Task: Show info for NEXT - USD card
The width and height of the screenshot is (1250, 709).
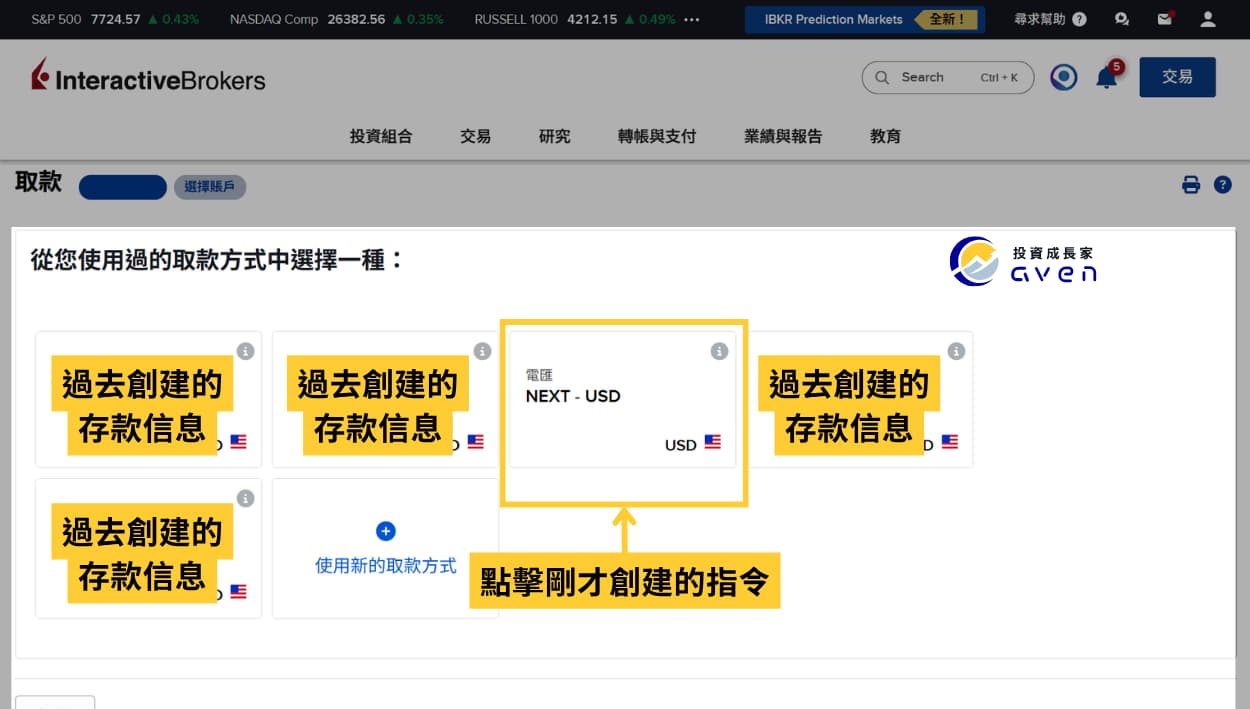Action: (x=719, y=351)
